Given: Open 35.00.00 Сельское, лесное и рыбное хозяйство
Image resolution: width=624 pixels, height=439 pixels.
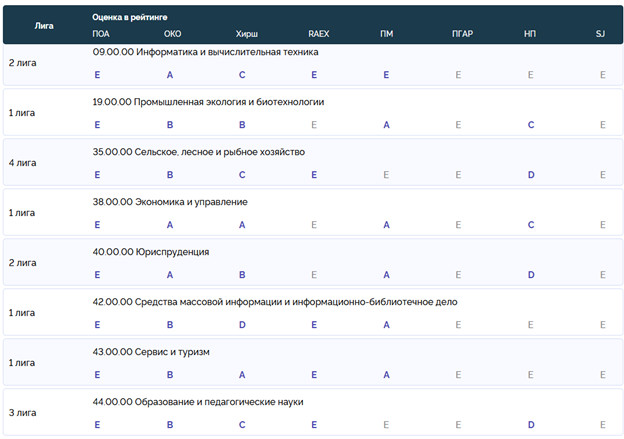Looking at the screenshot, I should tap(198, 152).
